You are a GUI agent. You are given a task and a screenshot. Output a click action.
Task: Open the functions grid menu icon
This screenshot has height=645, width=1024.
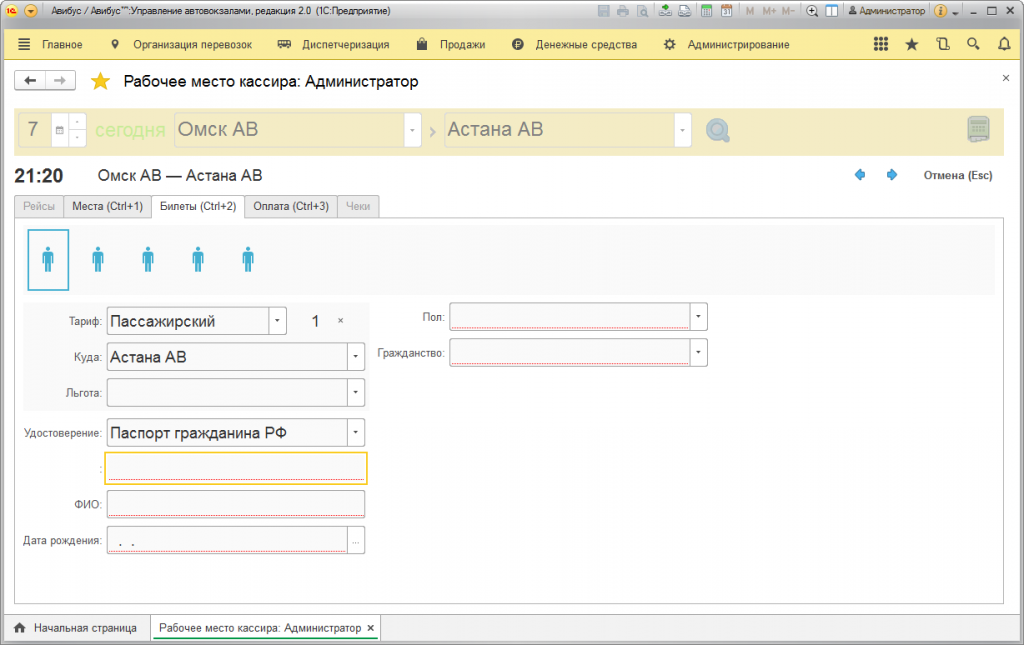pyautogui.click(x=881, y=44)
